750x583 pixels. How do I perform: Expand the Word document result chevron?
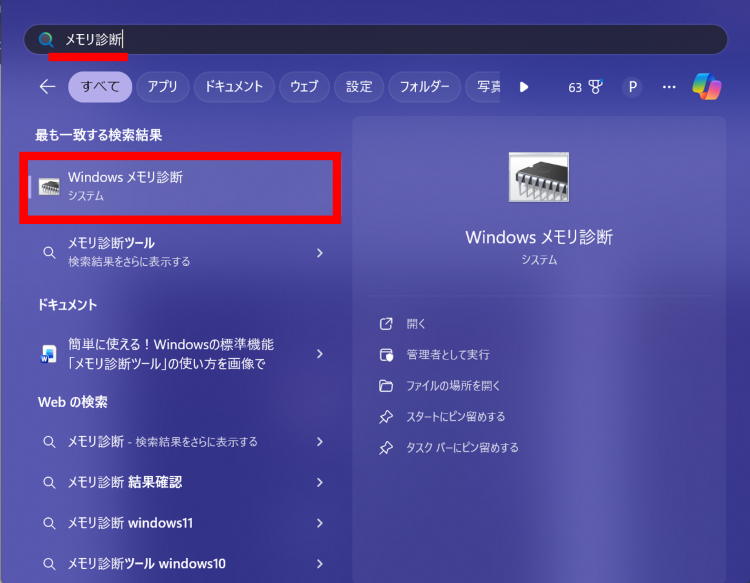320,354
